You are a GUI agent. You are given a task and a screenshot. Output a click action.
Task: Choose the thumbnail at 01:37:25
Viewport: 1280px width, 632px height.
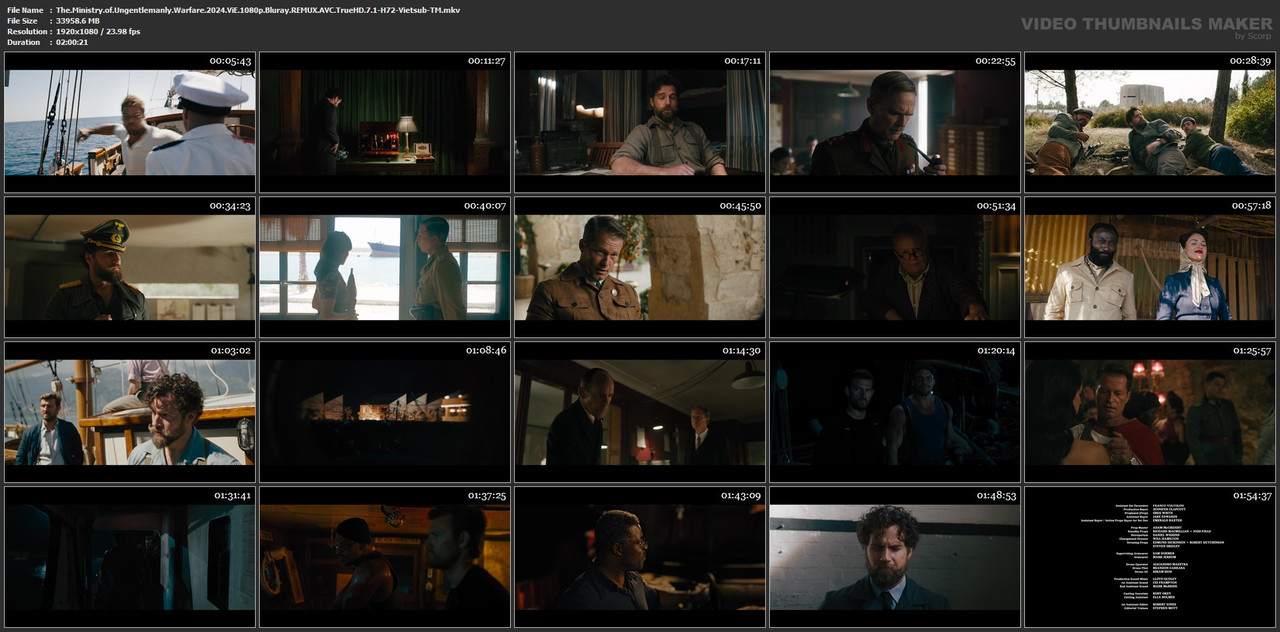(x=385, y=557)
